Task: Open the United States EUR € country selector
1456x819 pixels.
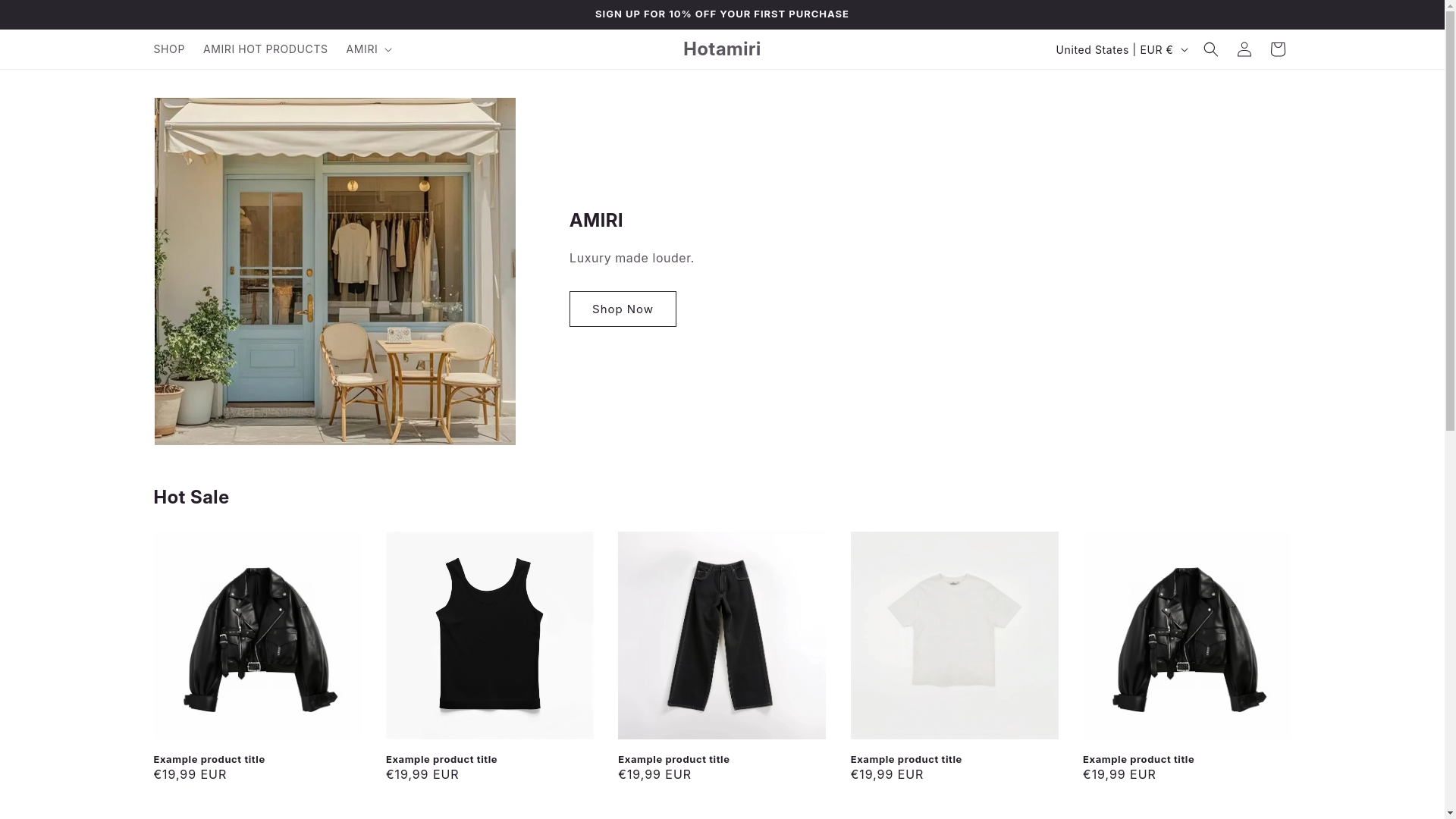Action: click(1121, 49)
